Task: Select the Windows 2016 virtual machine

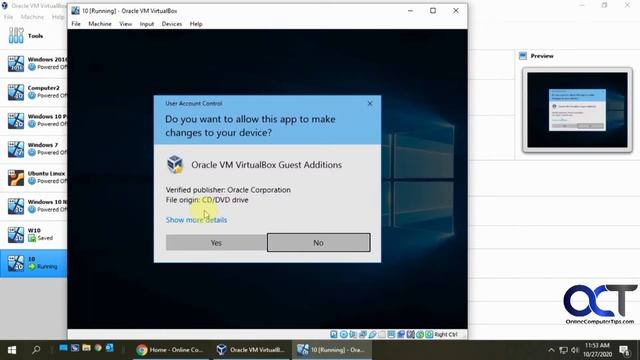Action: point(33,64)
